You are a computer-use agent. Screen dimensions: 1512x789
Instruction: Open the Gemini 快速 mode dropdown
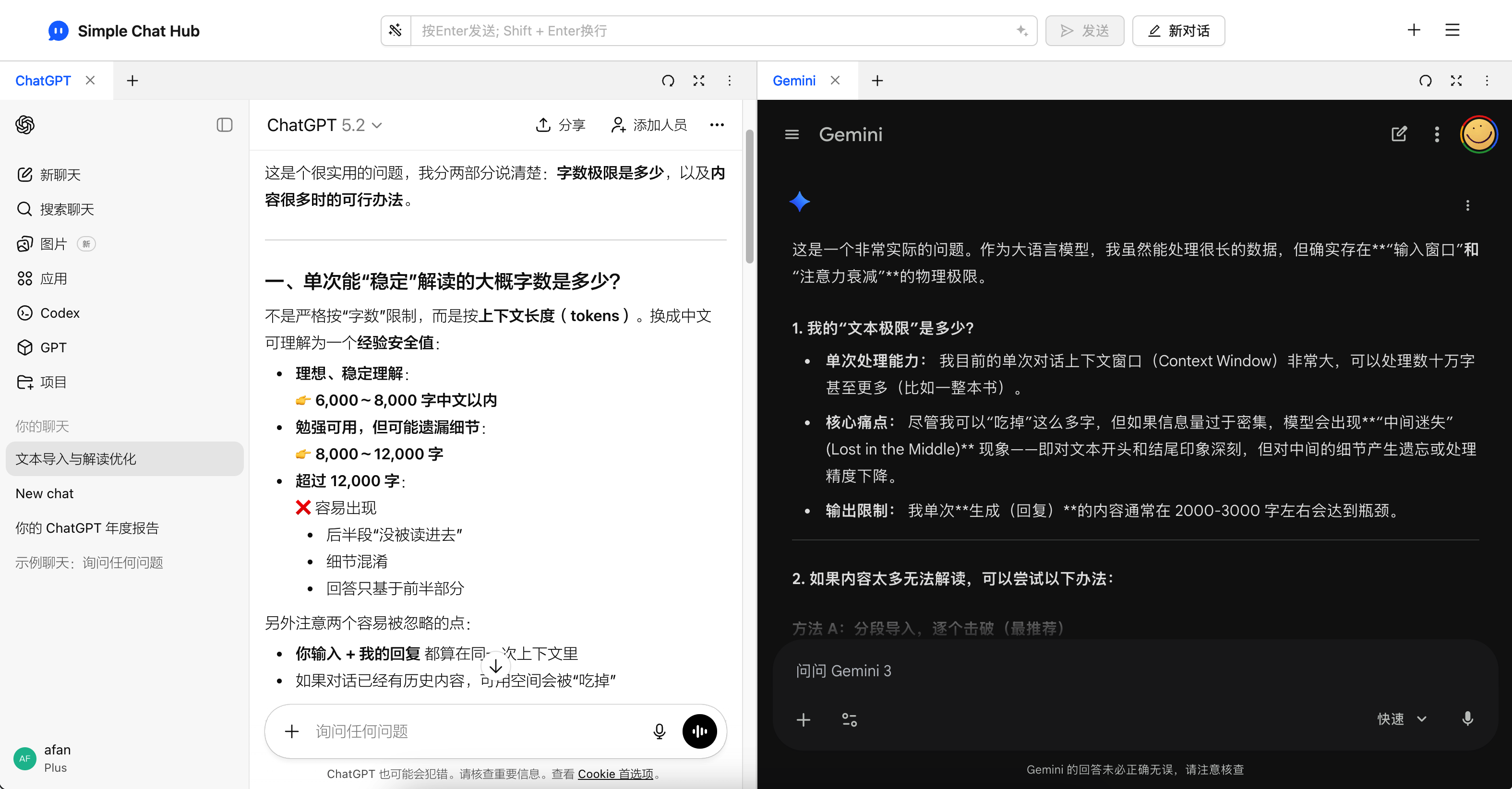1402,719
